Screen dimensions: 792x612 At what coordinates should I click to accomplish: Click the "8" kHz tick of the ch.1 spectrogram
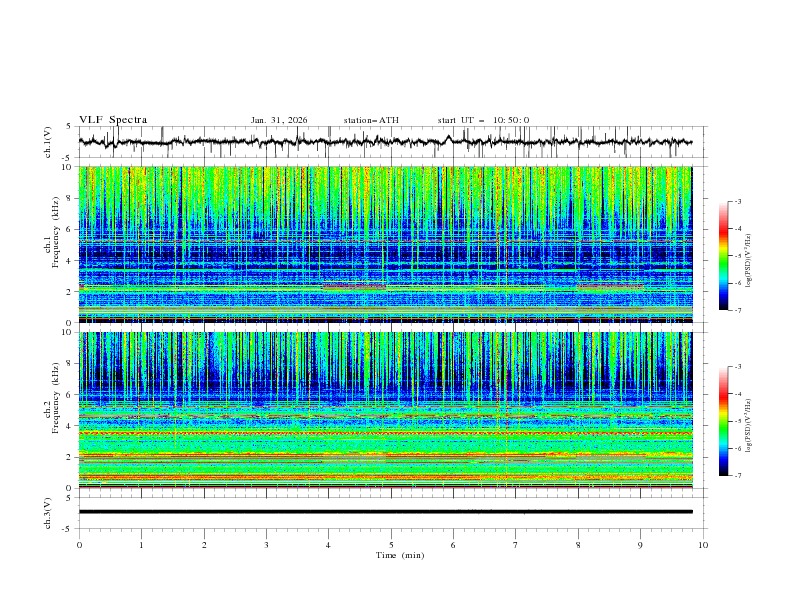pyautogui.click(x=71, y=198)
